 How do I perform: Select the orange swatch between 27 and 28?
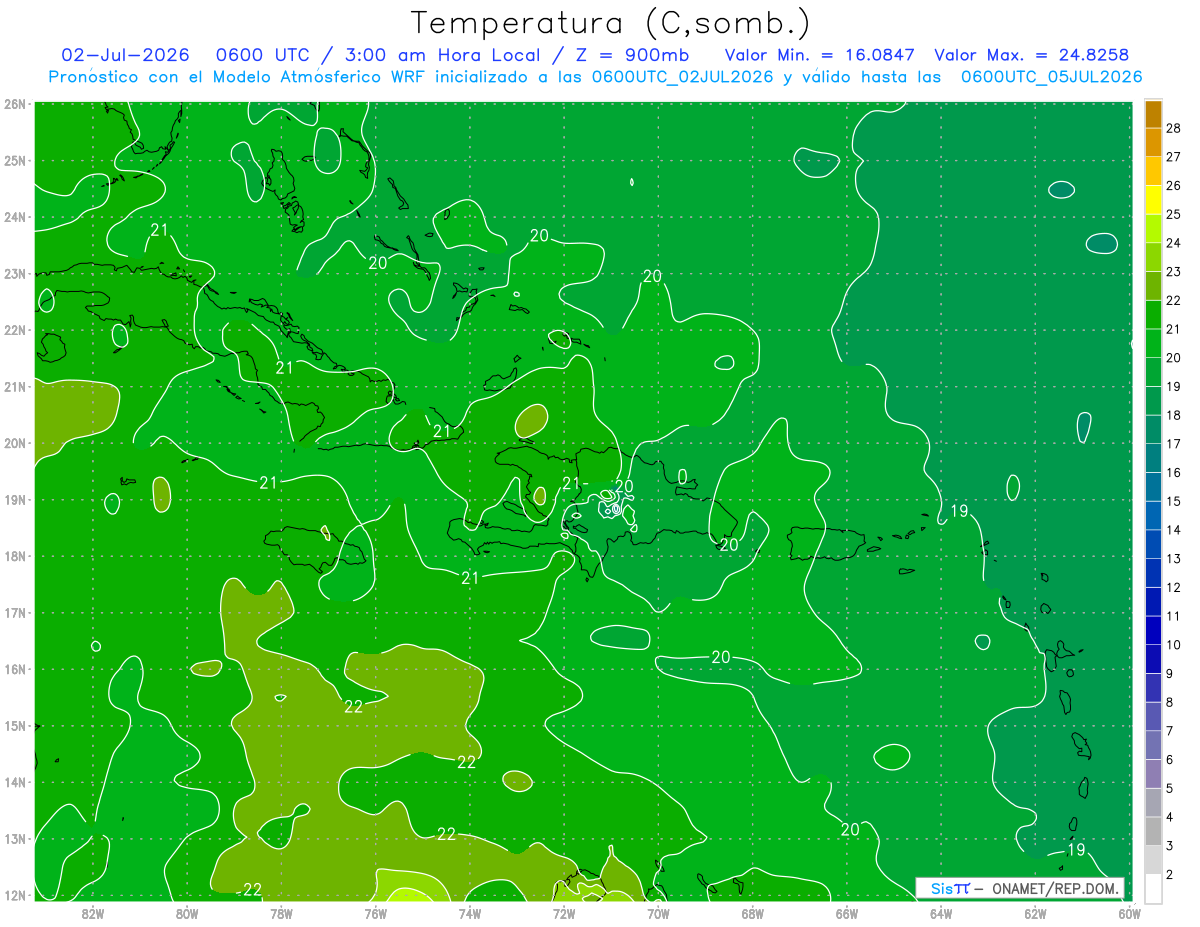1153,143
